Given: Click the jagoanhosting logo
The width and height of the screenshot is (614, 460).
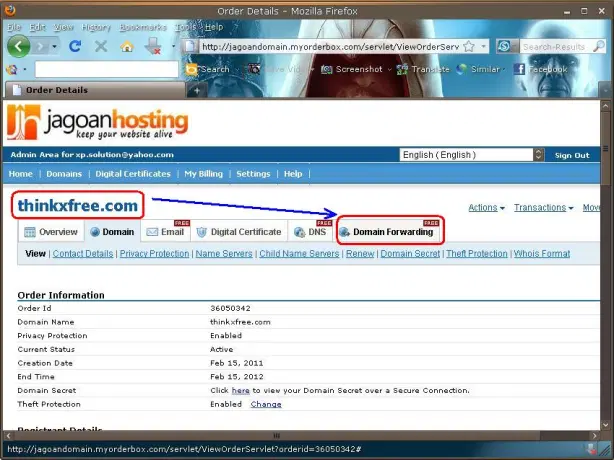Looking at the screenshot, I should point(98,122).
